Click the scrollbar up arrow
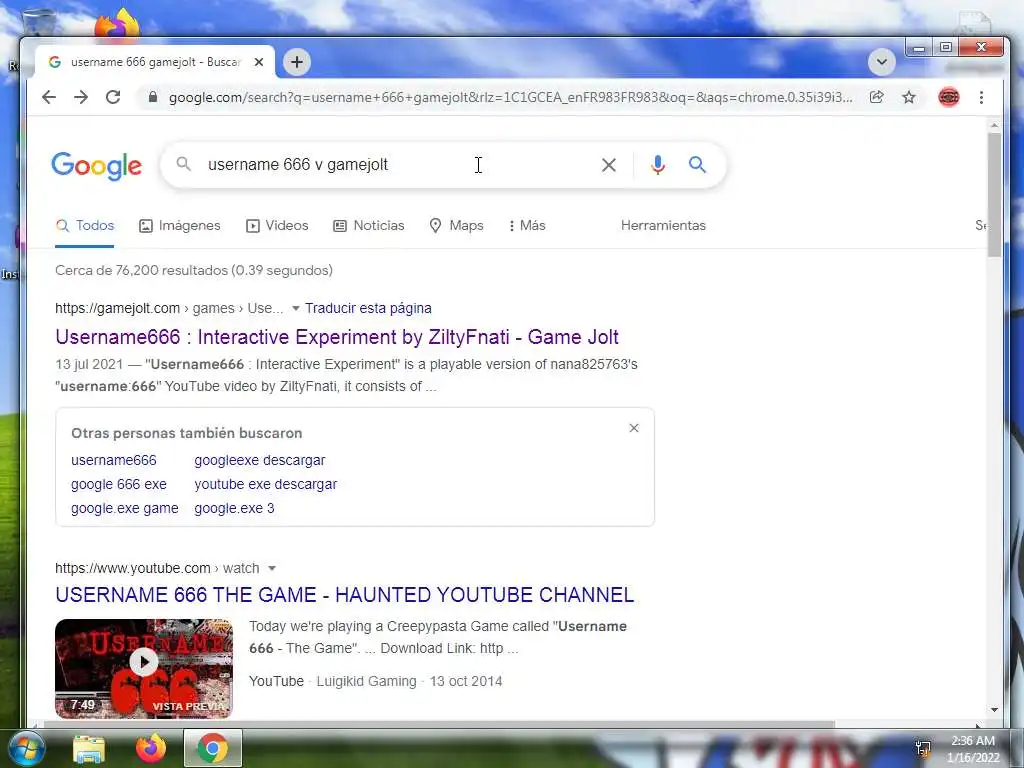Viewport: 1024px width, 768px height. coord(994,125)
